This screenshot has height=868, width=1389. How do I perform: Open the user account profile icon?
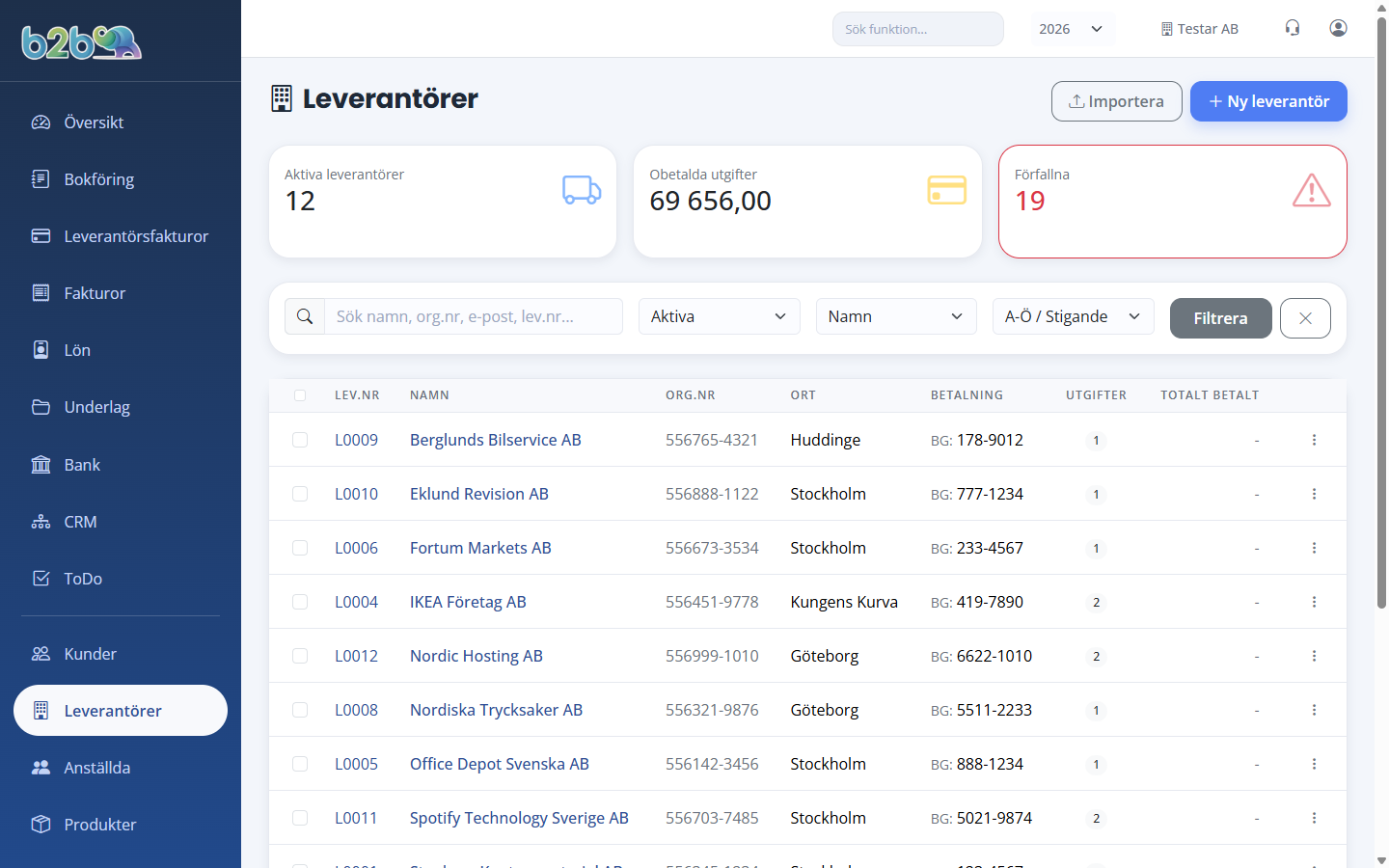(1338, 28)
